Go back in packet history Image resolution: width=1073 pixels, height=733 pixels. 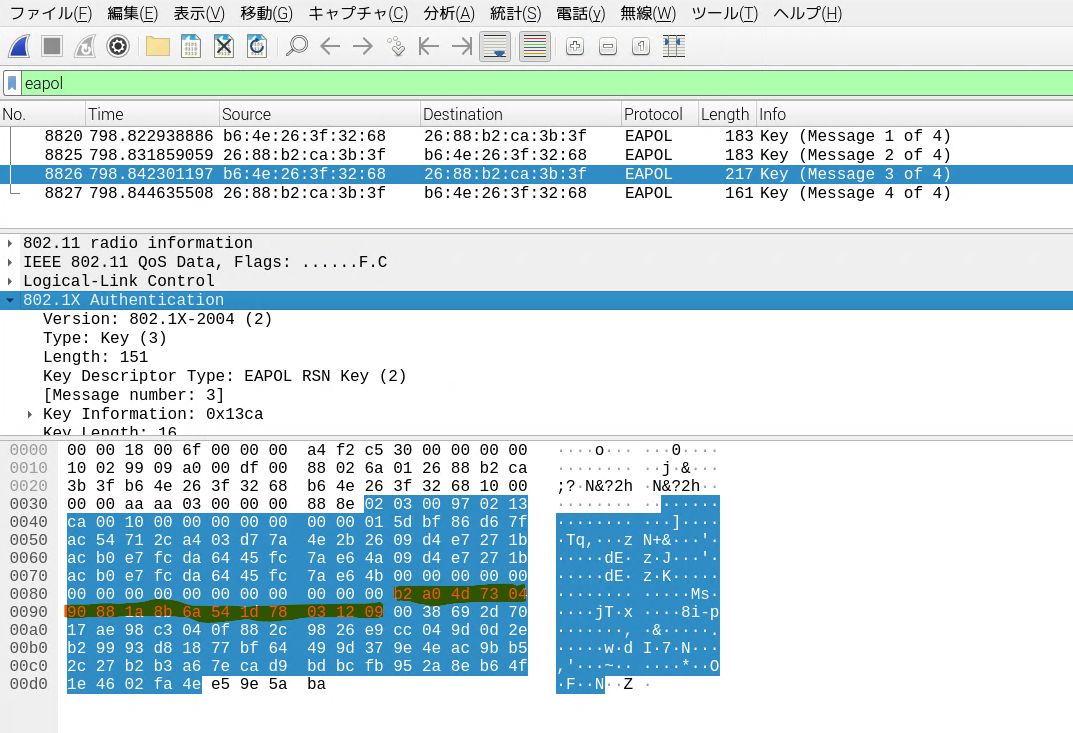[330, 47]
